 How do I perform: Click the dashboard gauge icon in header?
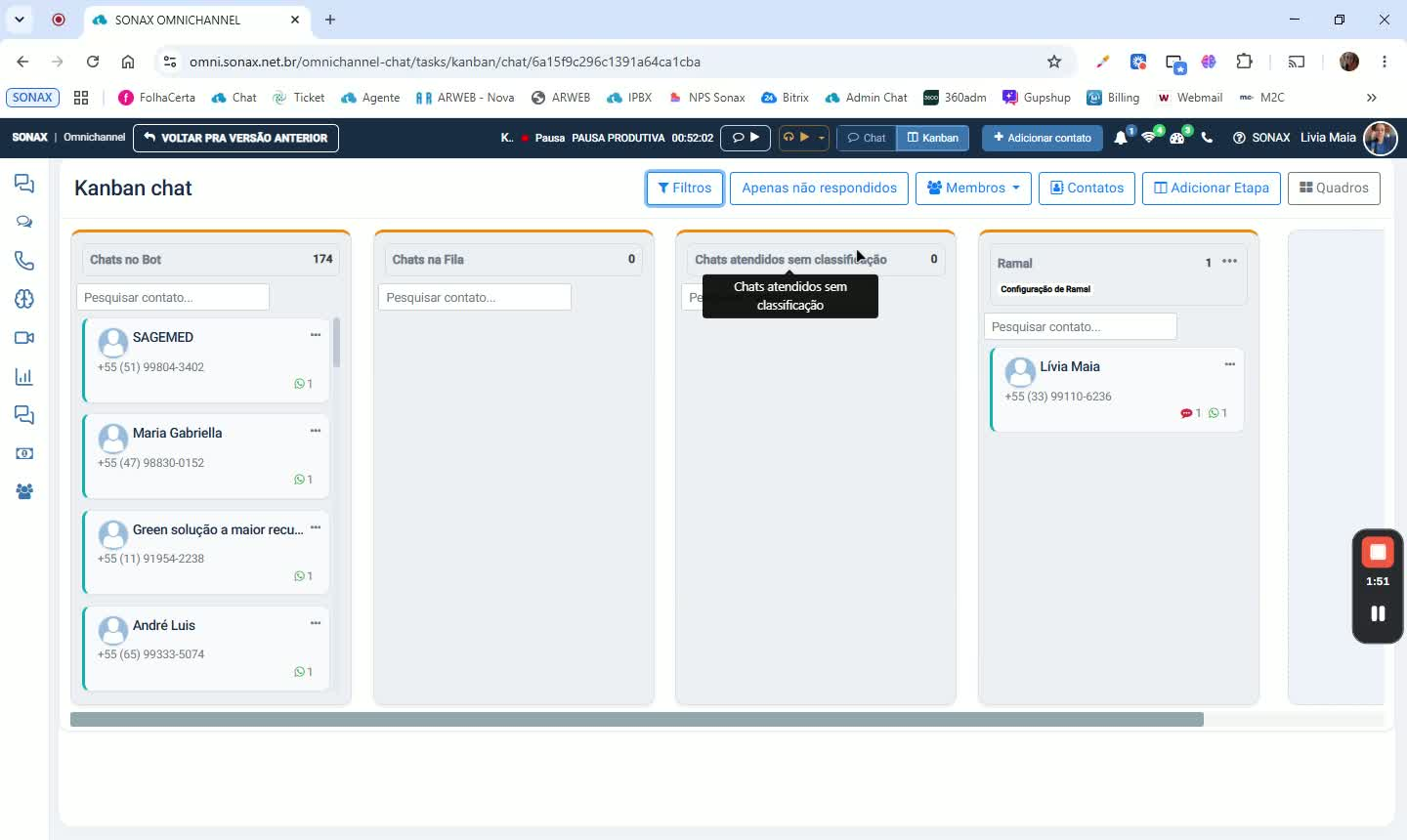point(1177,138)
